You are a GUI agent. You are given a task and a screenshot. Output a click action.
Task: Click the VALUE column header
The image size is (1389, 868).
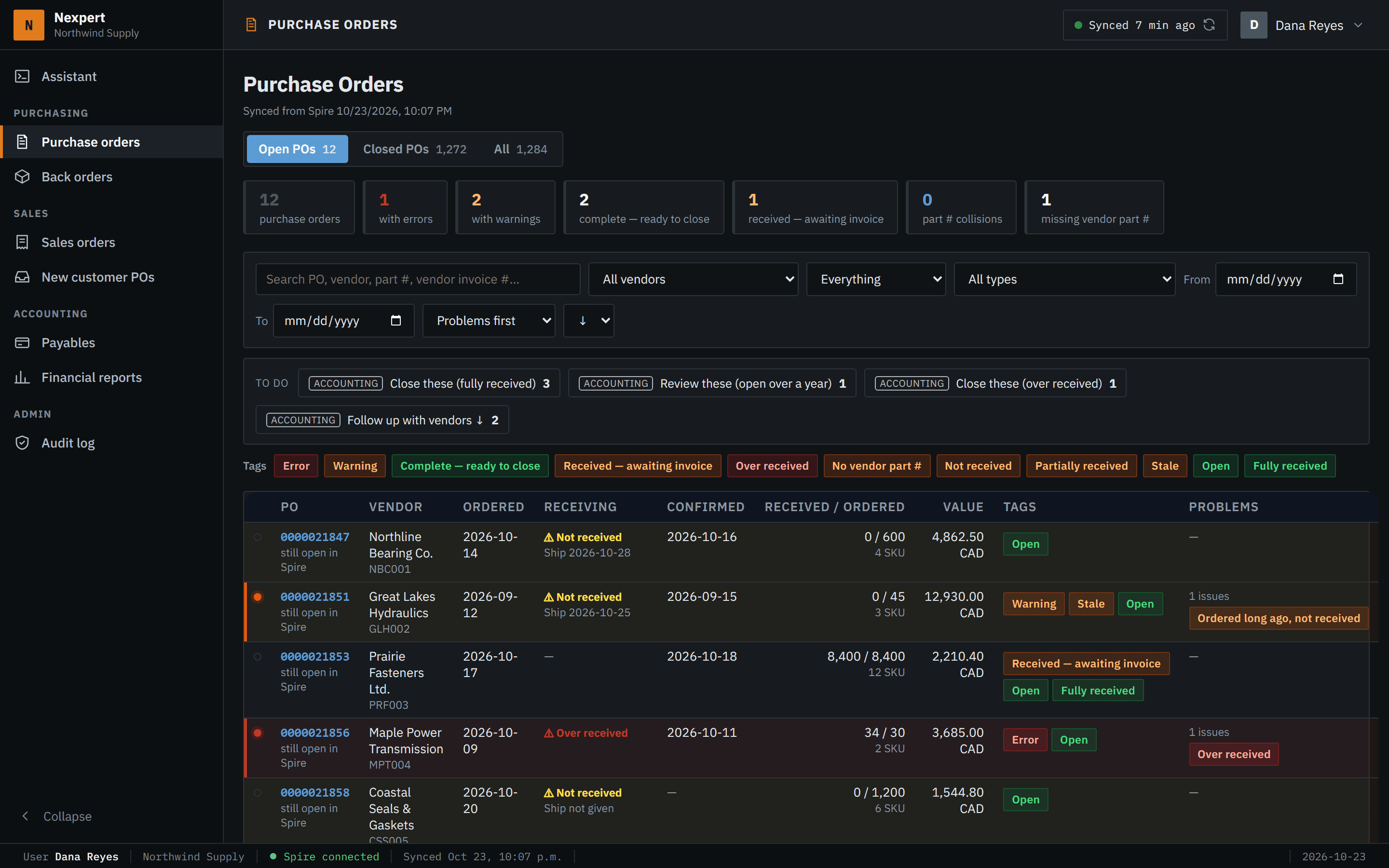pos(963,507)
